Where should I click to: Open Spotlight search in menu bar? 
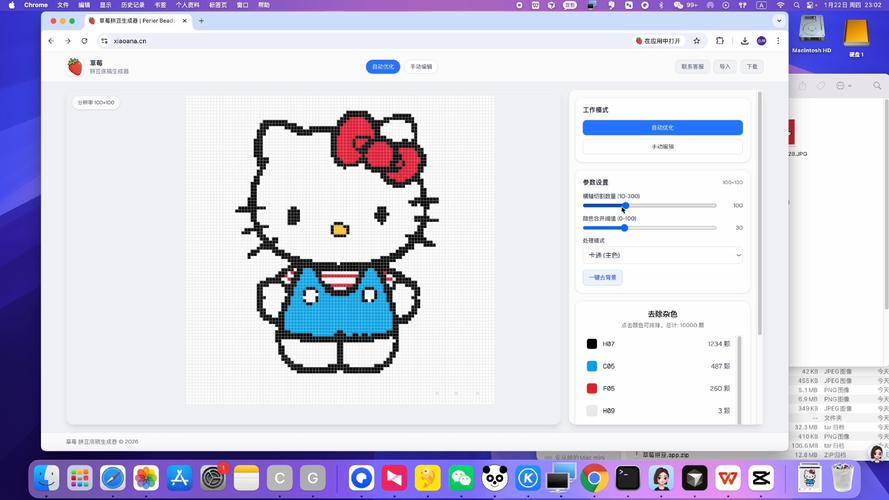point(797,5)
